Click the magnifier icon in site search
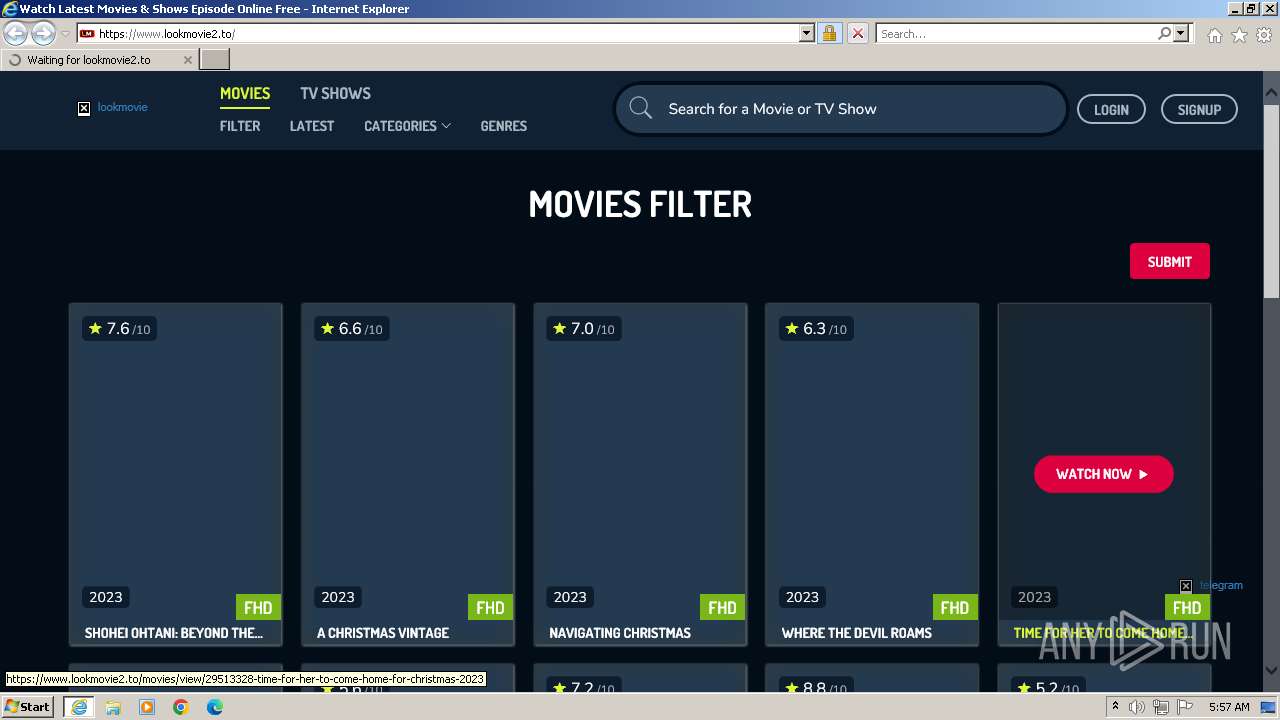This screenshot has height=720, width=1280. pyautogui.click(x=641, y=108)
